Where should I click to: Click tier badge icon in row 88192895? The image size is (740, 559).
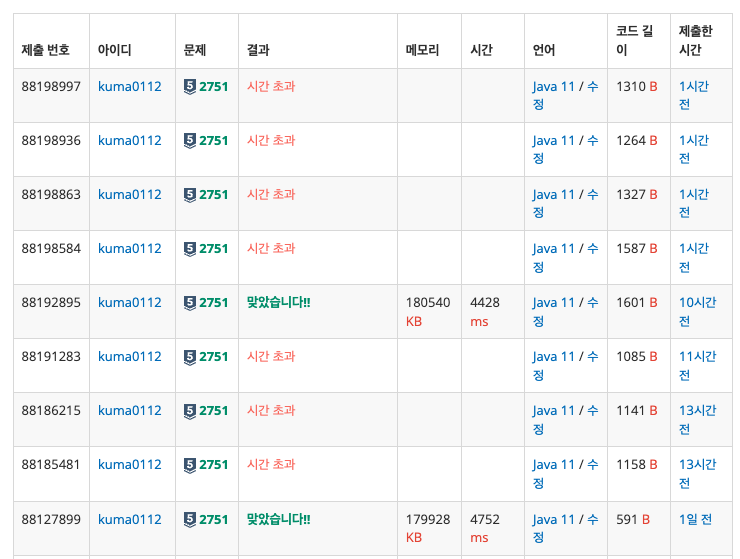pos(190,303)
